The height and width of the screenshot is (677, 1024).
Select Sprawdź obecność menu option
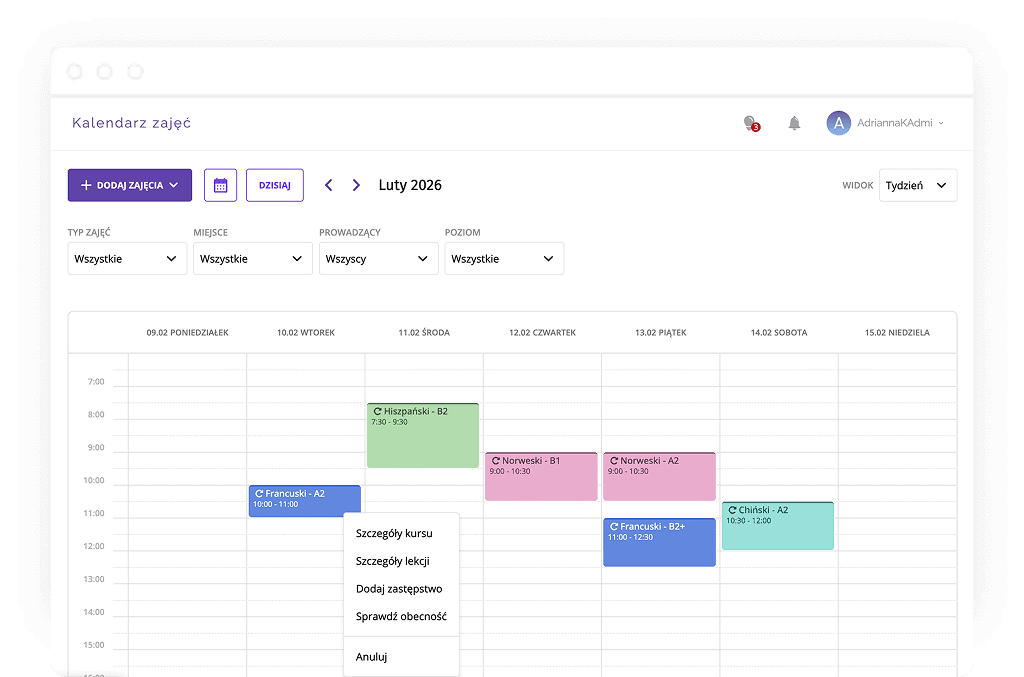click(401, 616)
